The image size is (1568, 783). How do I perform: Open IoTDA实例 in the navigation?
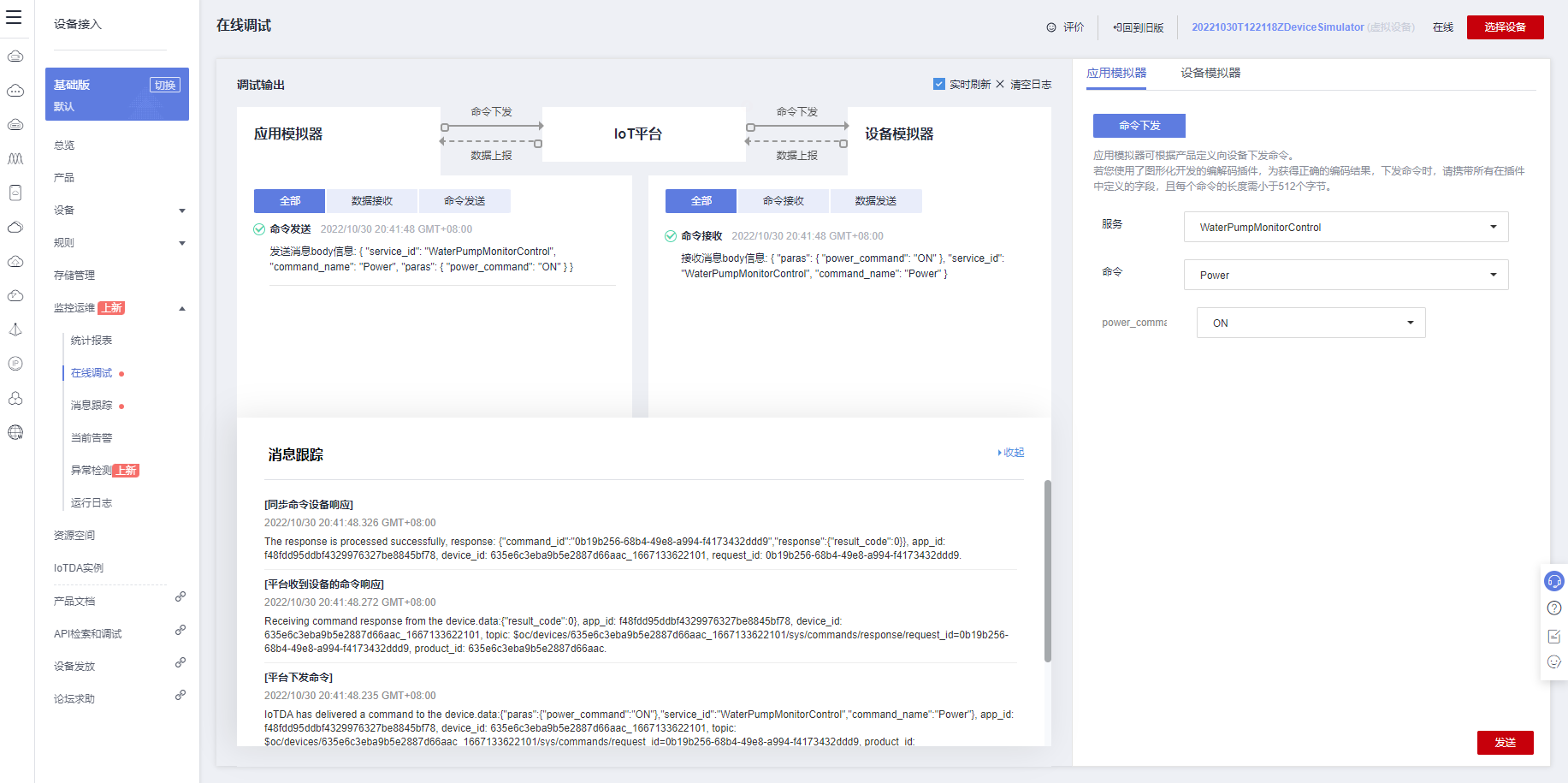79,568
